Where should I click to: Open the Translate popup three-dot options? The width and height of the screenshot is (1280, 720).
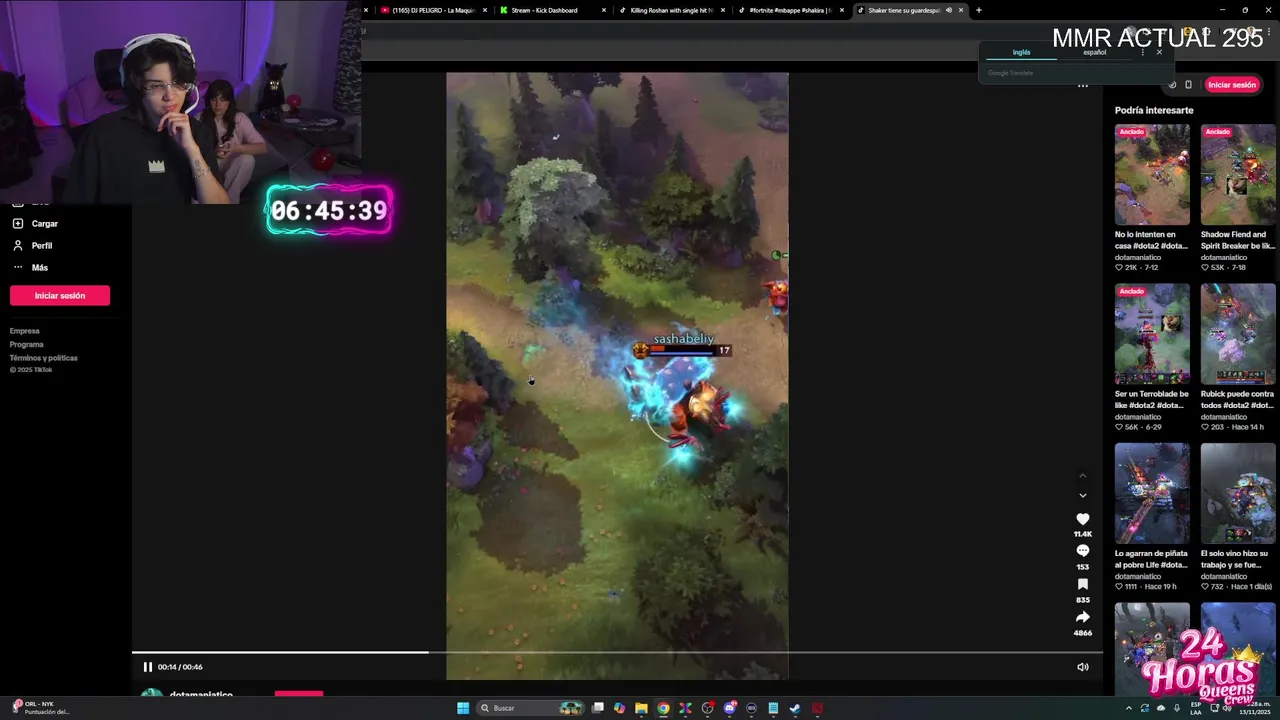coord(1143,52)
